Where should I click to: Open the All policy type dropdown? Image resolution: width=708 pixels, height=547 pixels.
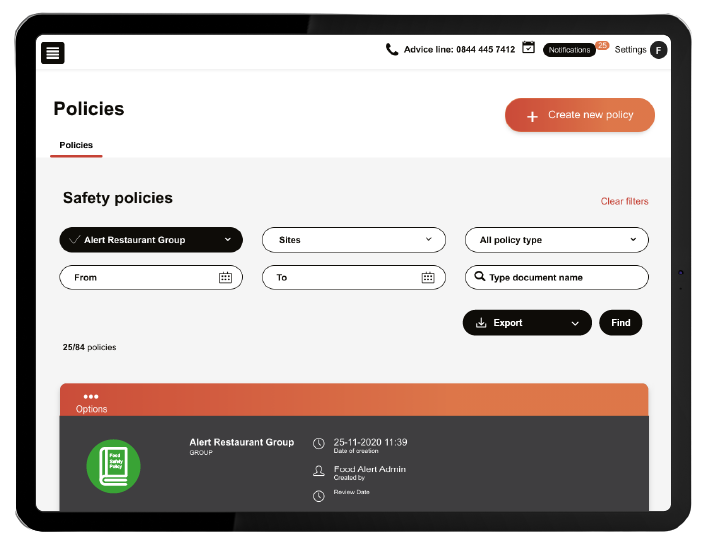point(556,240)
